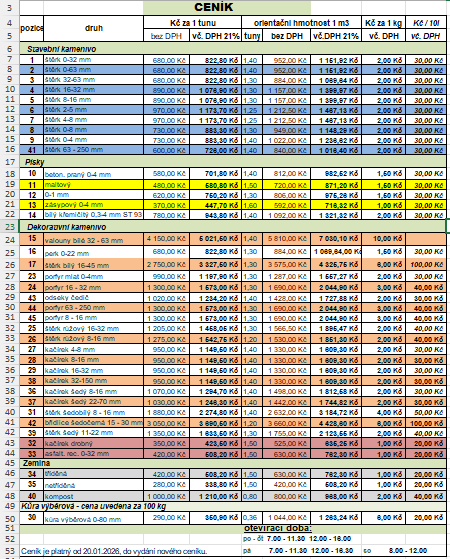This screenshot has height=559, width=450.
Task: Click the 'štěrk 2-5 mm' cell
Action: [x=93, y=109]
